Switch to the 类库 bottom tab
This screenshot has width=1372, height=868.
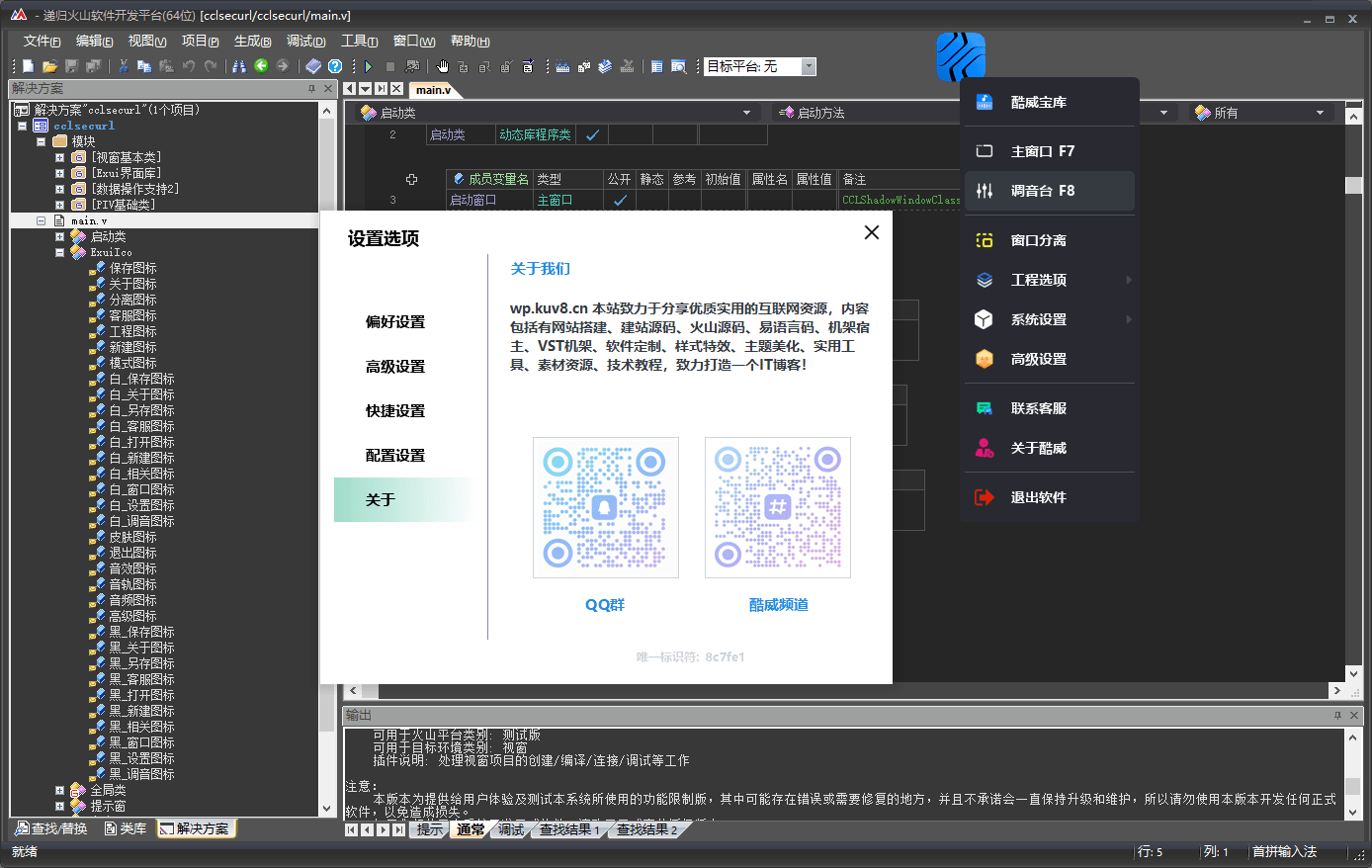click(126, 828)
